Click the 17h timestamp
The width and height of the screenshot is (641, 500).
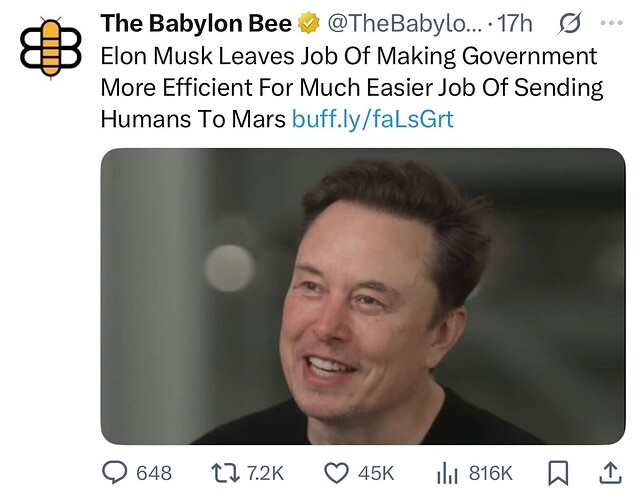pos(515,24)
